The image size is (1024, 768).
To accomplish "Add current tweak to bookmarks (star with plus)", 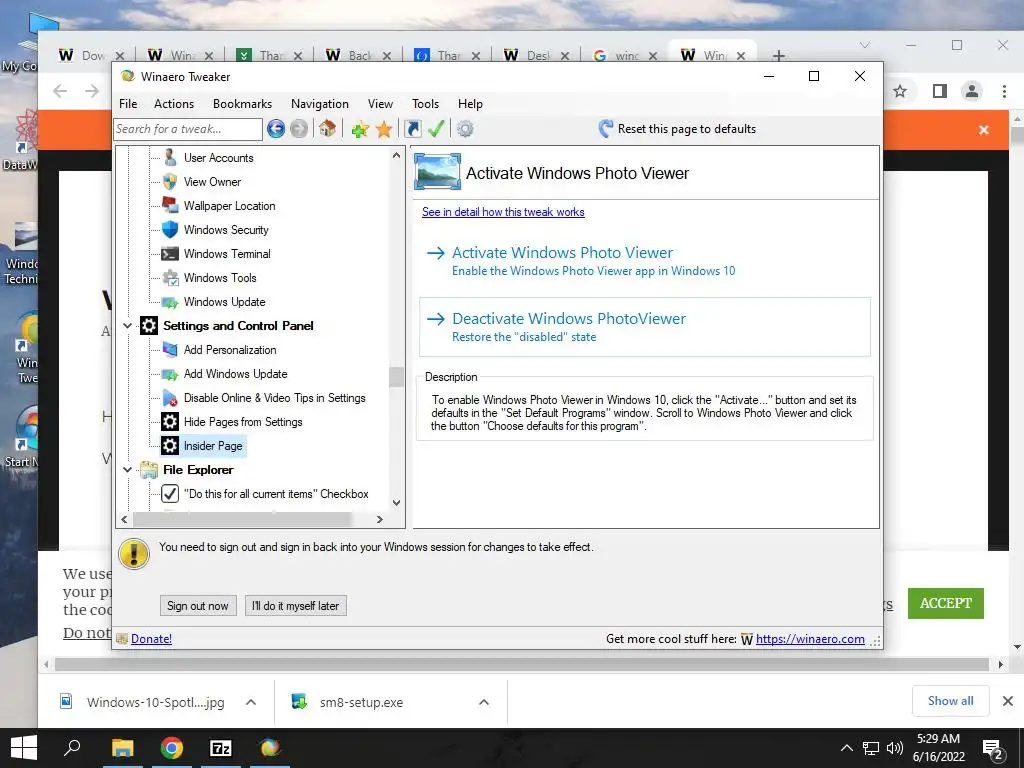I will 360,129.
